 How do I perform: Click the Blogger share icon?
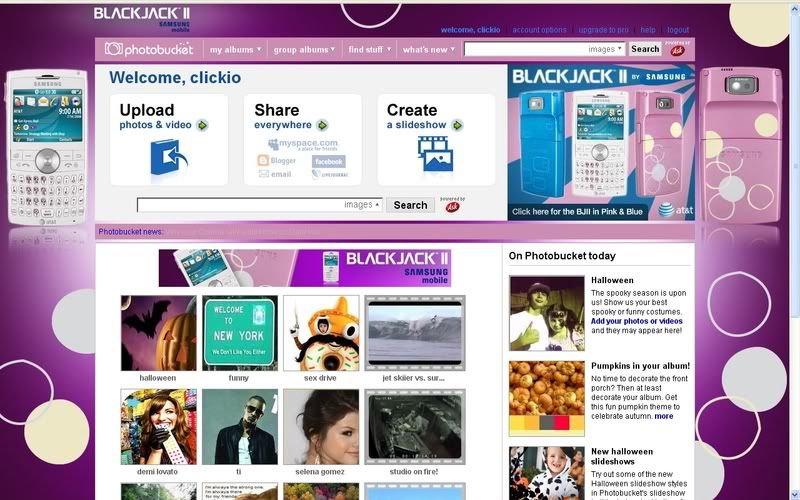tap(277, 161)
